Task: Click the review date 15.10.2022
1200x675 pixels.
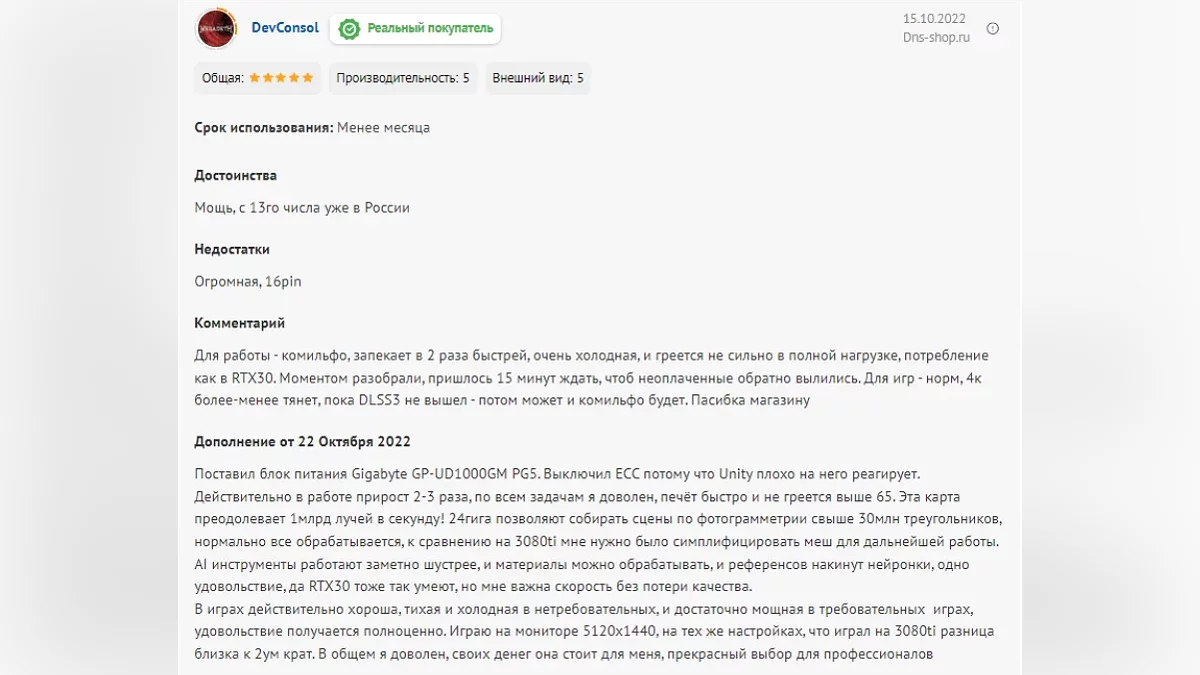Action: (934, 18)
